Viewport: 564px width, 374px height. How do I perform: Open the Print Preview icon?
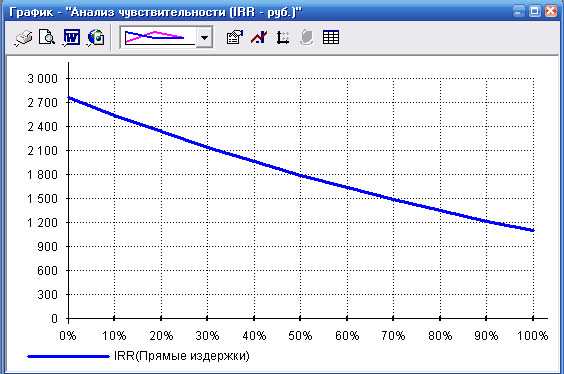[47, 37]
